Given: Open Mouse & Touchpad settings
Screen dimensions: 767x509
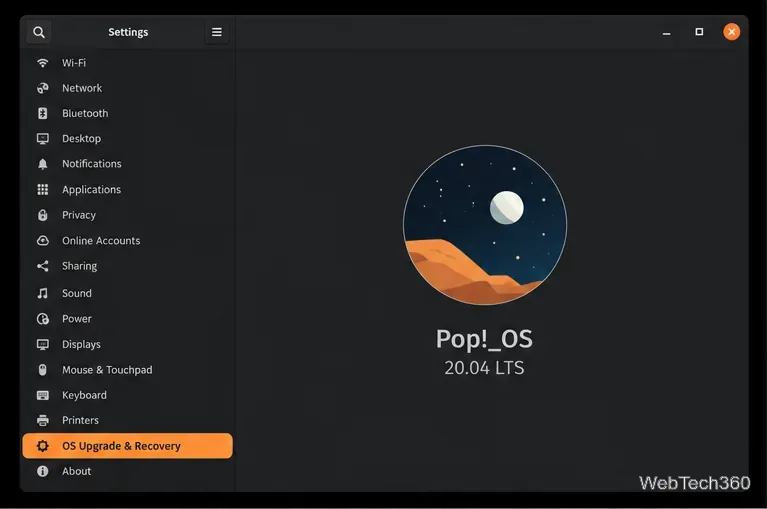Looking at the screenshot, I should pyautogui.click(x=127, y=370).
